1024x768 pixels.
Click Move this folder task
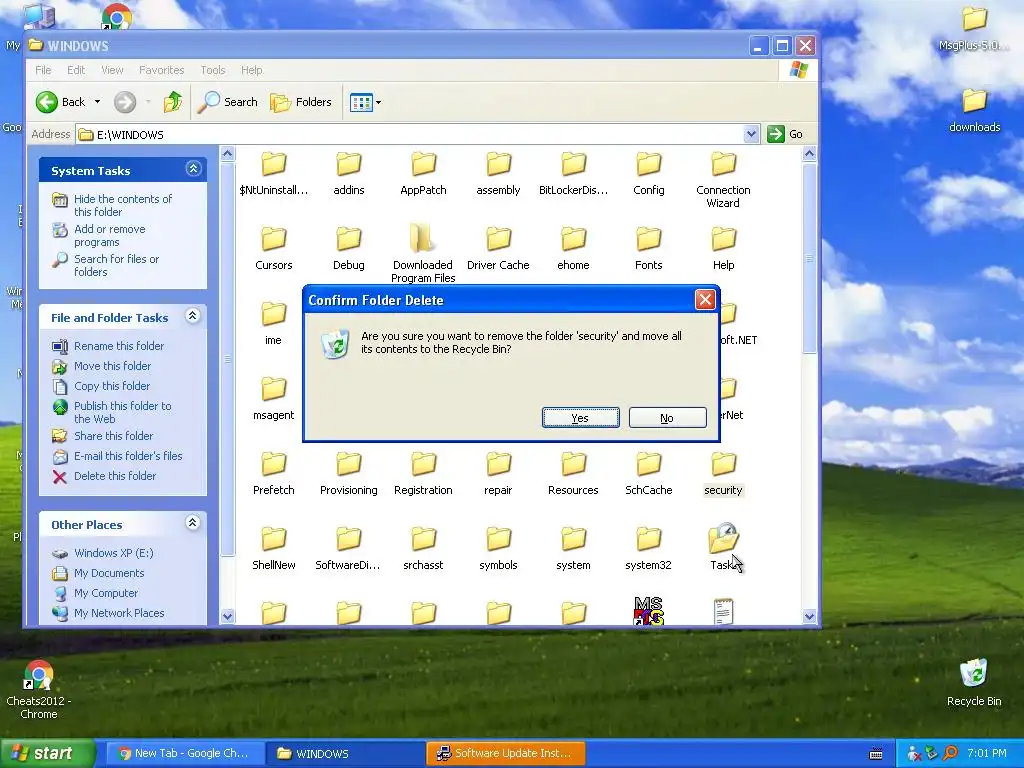(112, 366)
